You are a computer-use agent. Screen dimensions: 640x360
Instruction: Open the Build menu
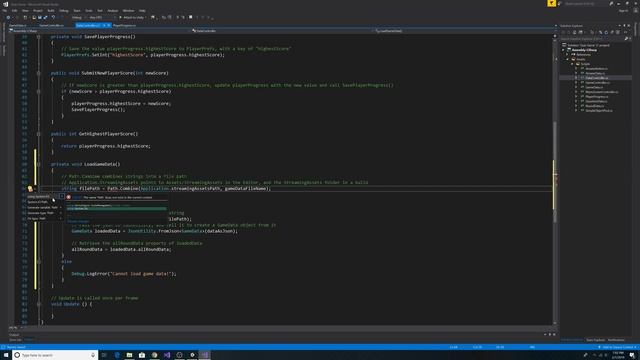pos(51,11)
